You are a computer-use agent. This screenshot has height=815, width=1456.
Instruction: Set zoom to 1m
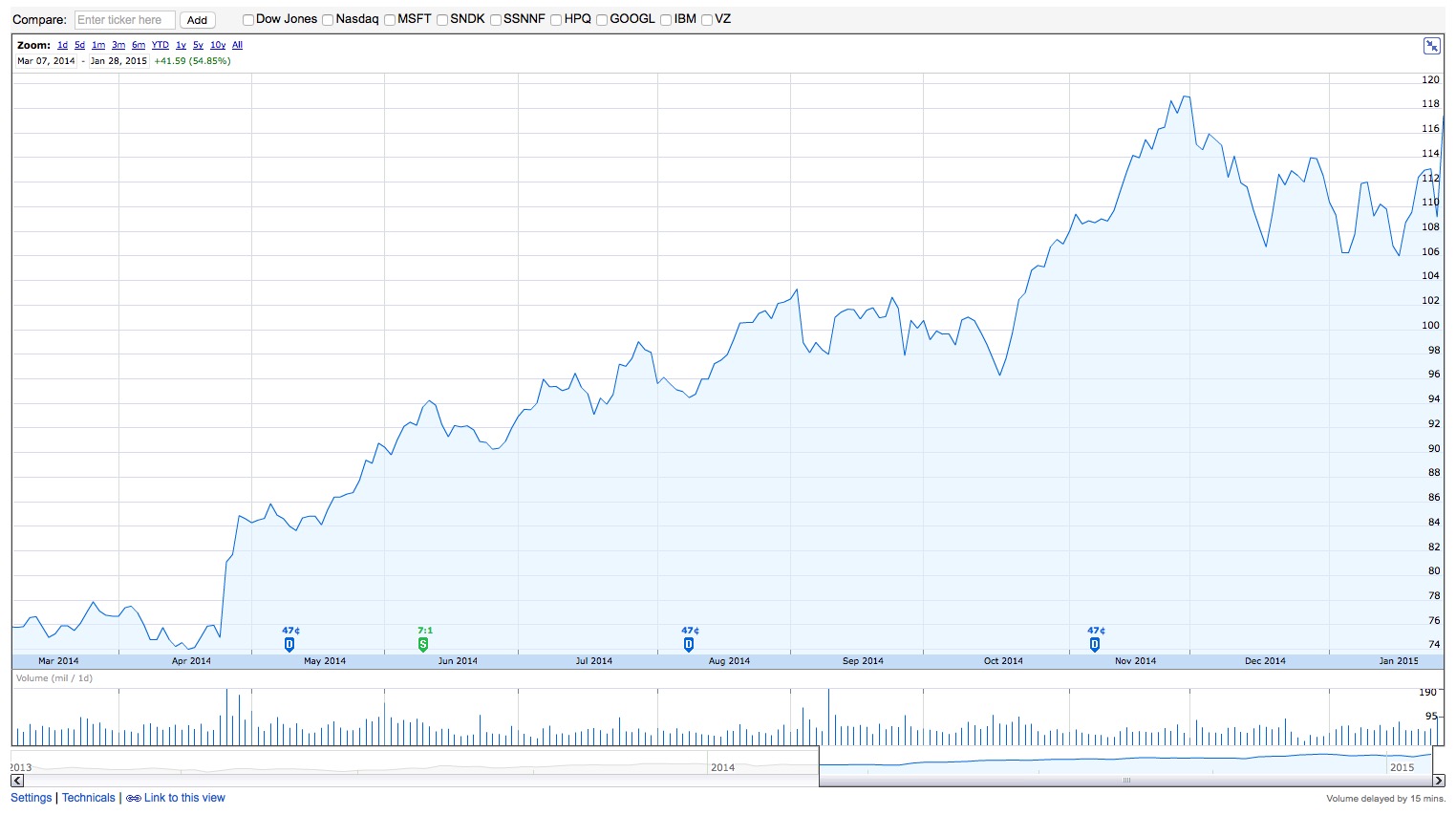point(98,45)
